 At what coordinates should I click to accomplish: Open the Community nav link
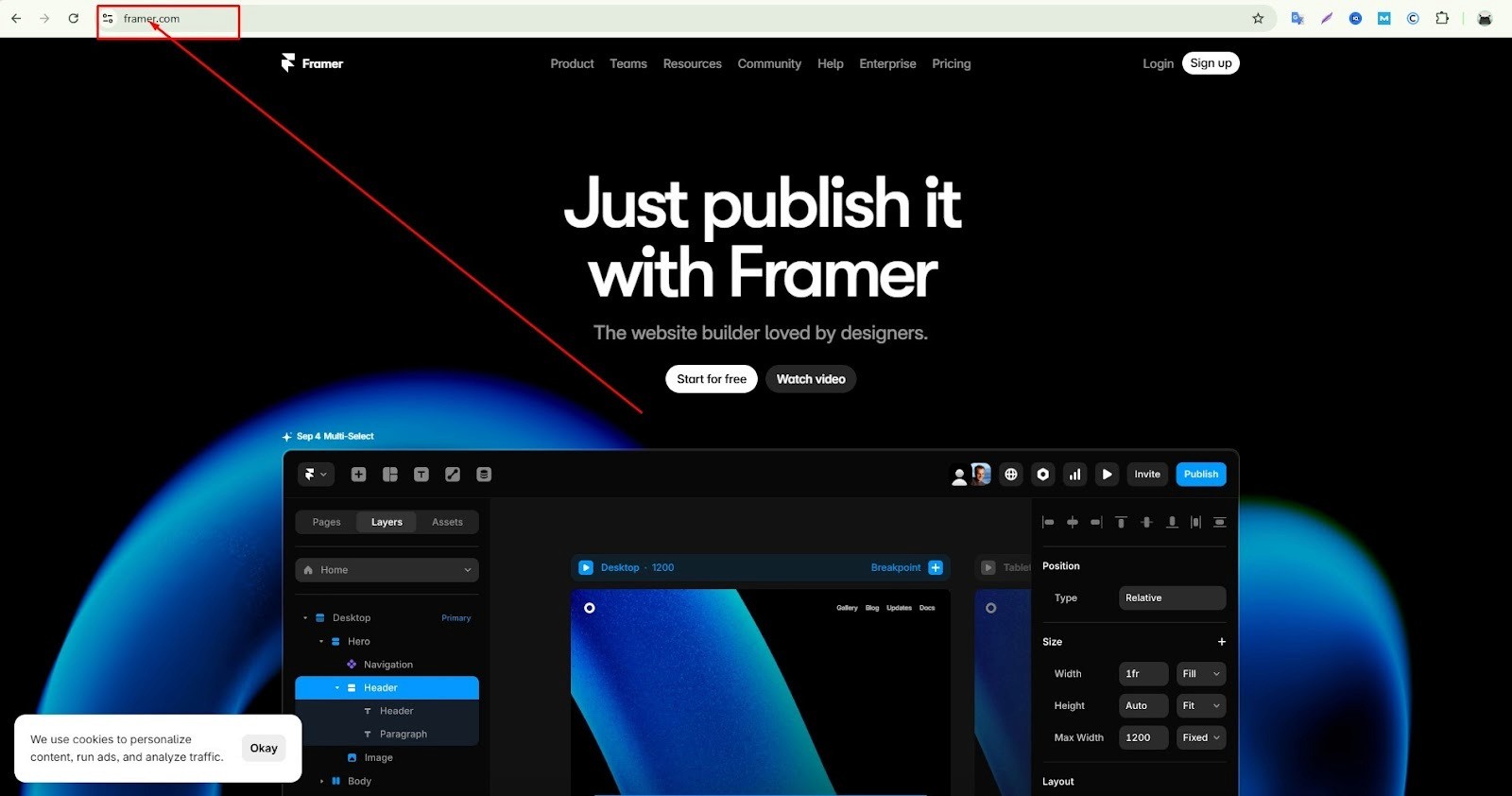769,64
